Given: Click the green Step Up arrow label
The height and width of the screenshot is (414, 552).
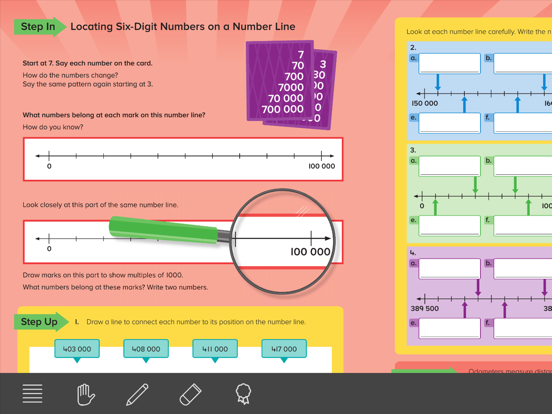Looking at the screenshot, I should point(41,322).
